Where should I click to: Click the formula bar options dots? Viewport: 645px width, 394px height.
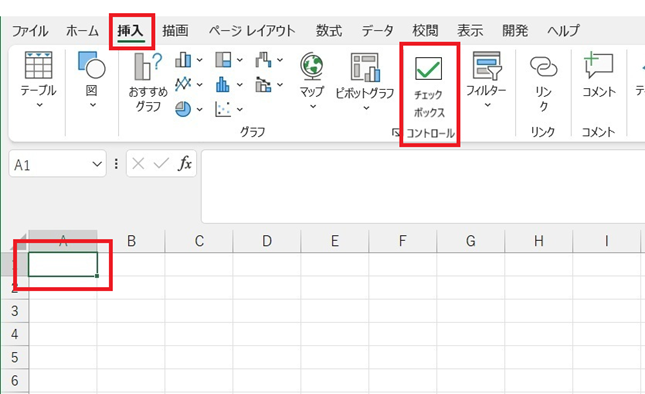tap(116, 164)
